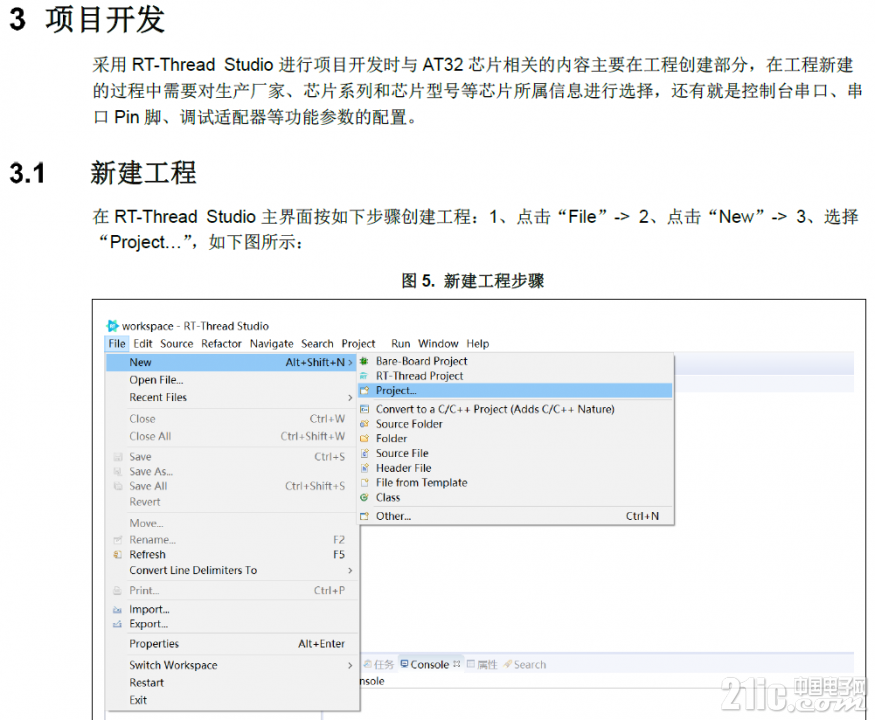Choose Source Folder in New submenu
Viewport: 875px width, 720px height.
point(515,424)
